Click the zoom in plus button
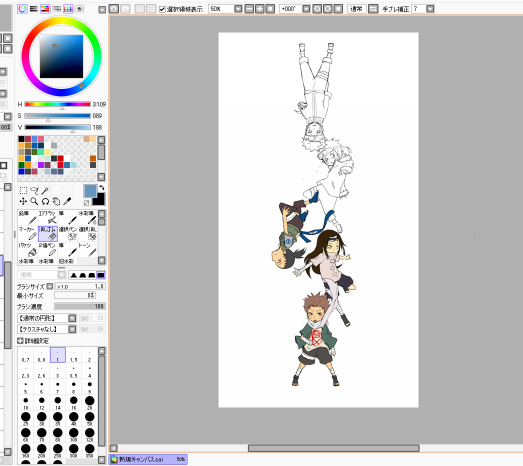The height and width of the screenshot is (466, 523). click(259, 9)
